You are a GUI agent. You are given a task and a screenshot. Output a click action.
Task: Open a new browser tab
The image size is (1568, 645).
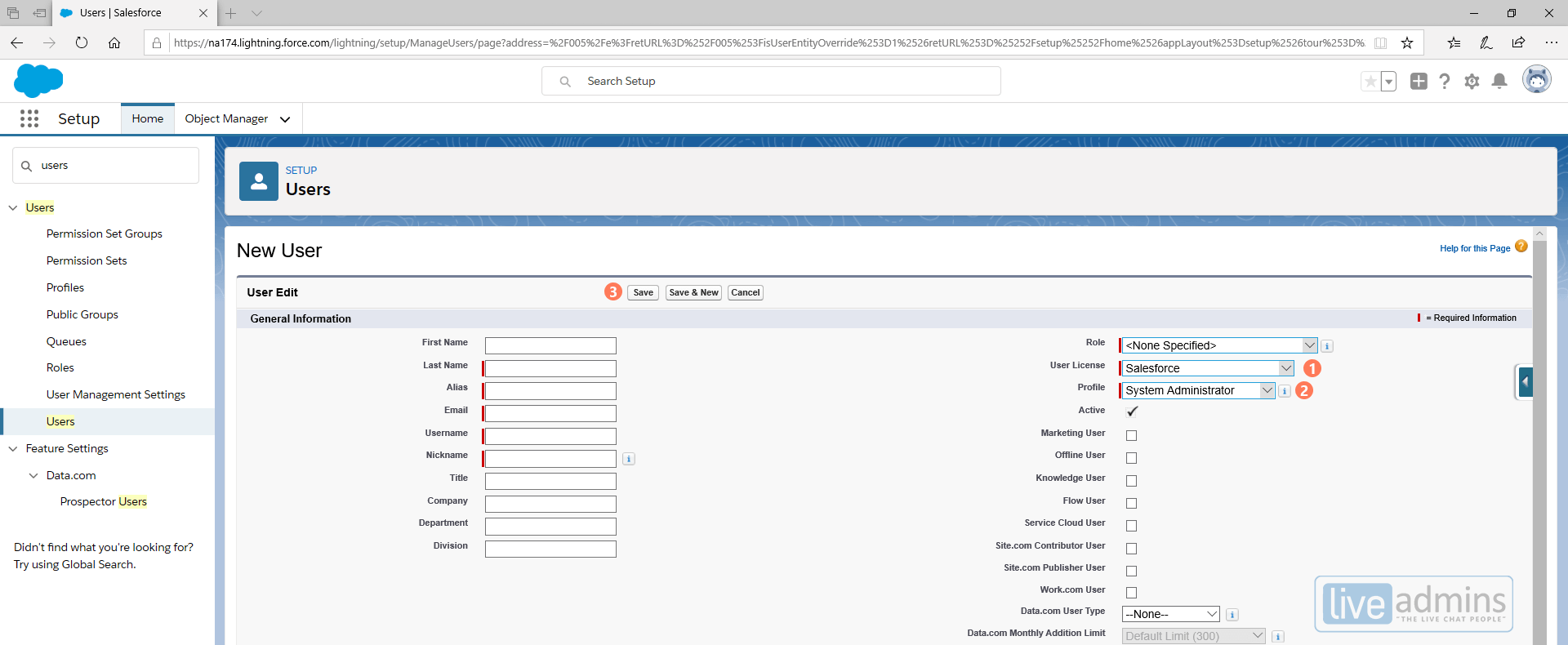point(231,13)
